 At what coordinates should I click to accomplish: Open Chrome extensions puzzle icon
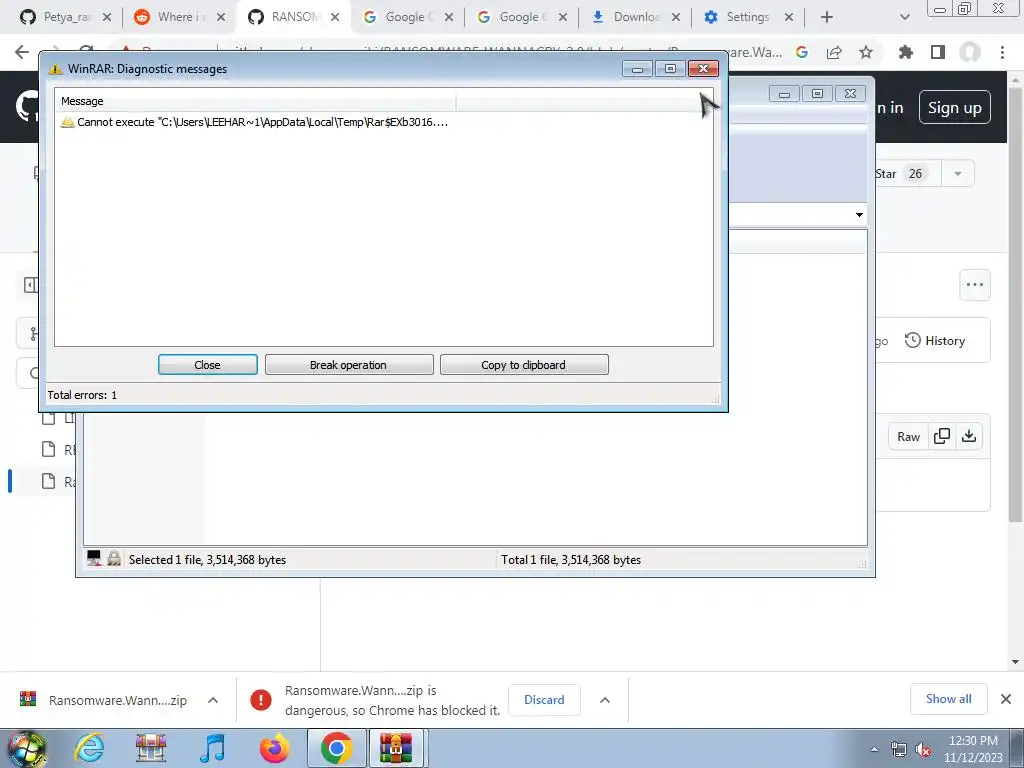click(906, 52)
